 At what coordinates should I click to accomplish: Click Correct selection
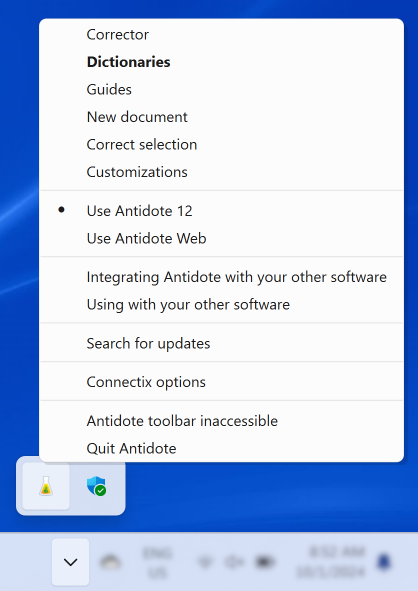(222, 144)
